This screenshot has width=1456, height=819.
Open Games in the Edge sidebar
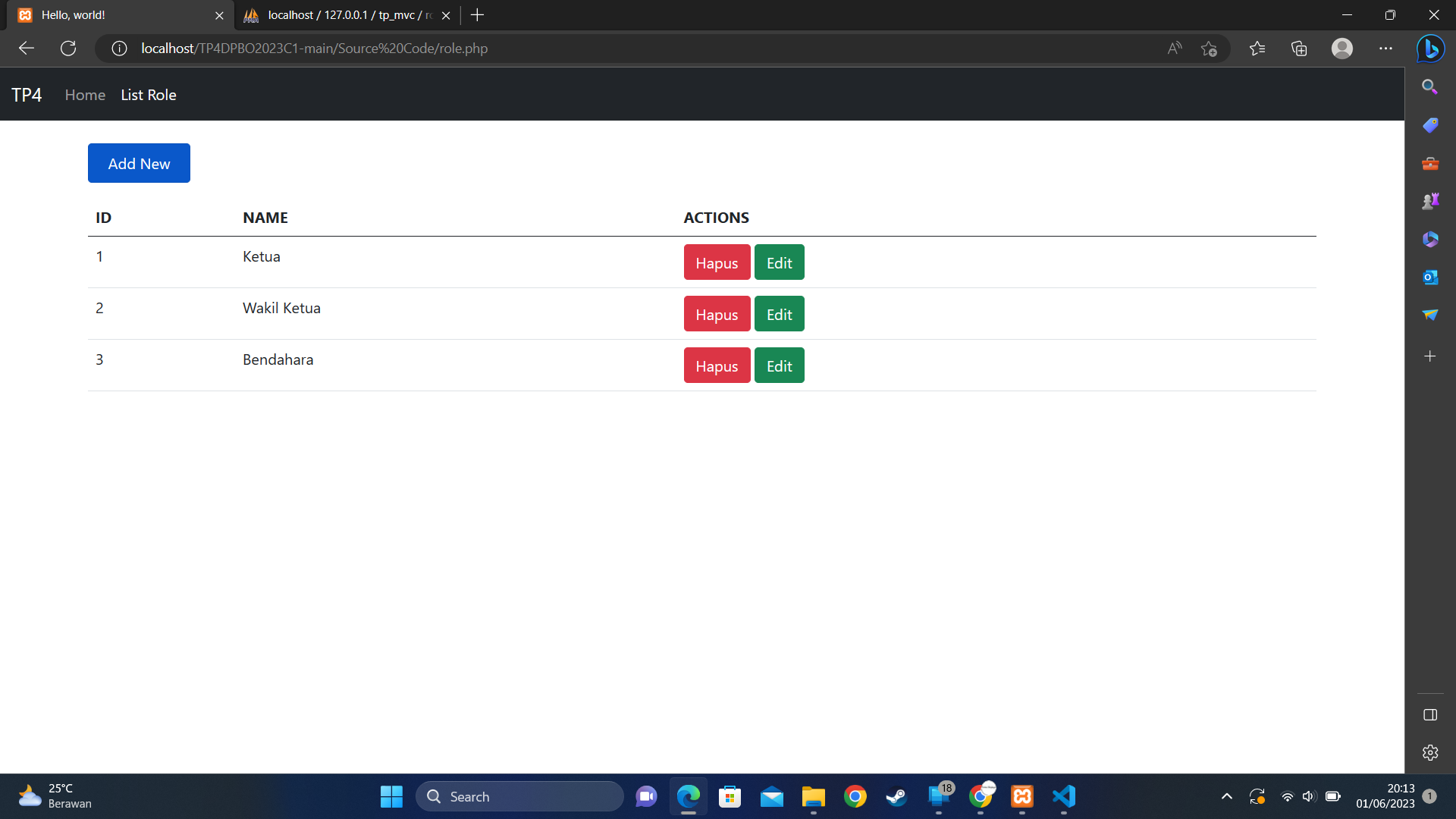(1430, 201)
